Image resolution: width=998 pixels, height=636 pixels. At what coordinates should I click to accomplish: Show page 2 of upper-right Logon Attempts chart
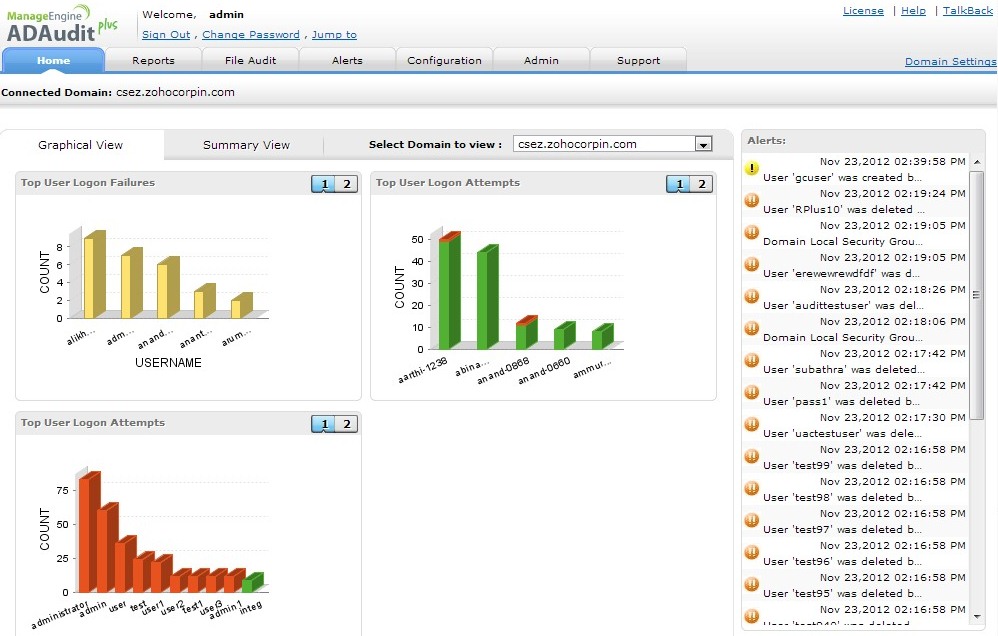tap(702, 184)
